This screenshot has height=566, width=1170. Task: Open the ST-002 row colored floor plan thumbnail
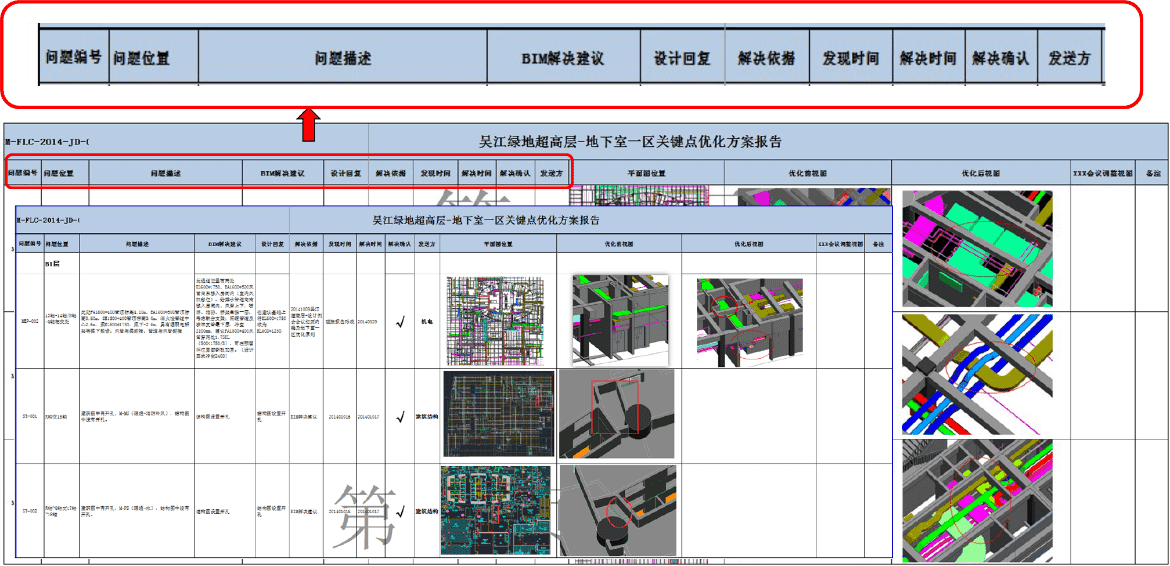click(x=497, y=510)
